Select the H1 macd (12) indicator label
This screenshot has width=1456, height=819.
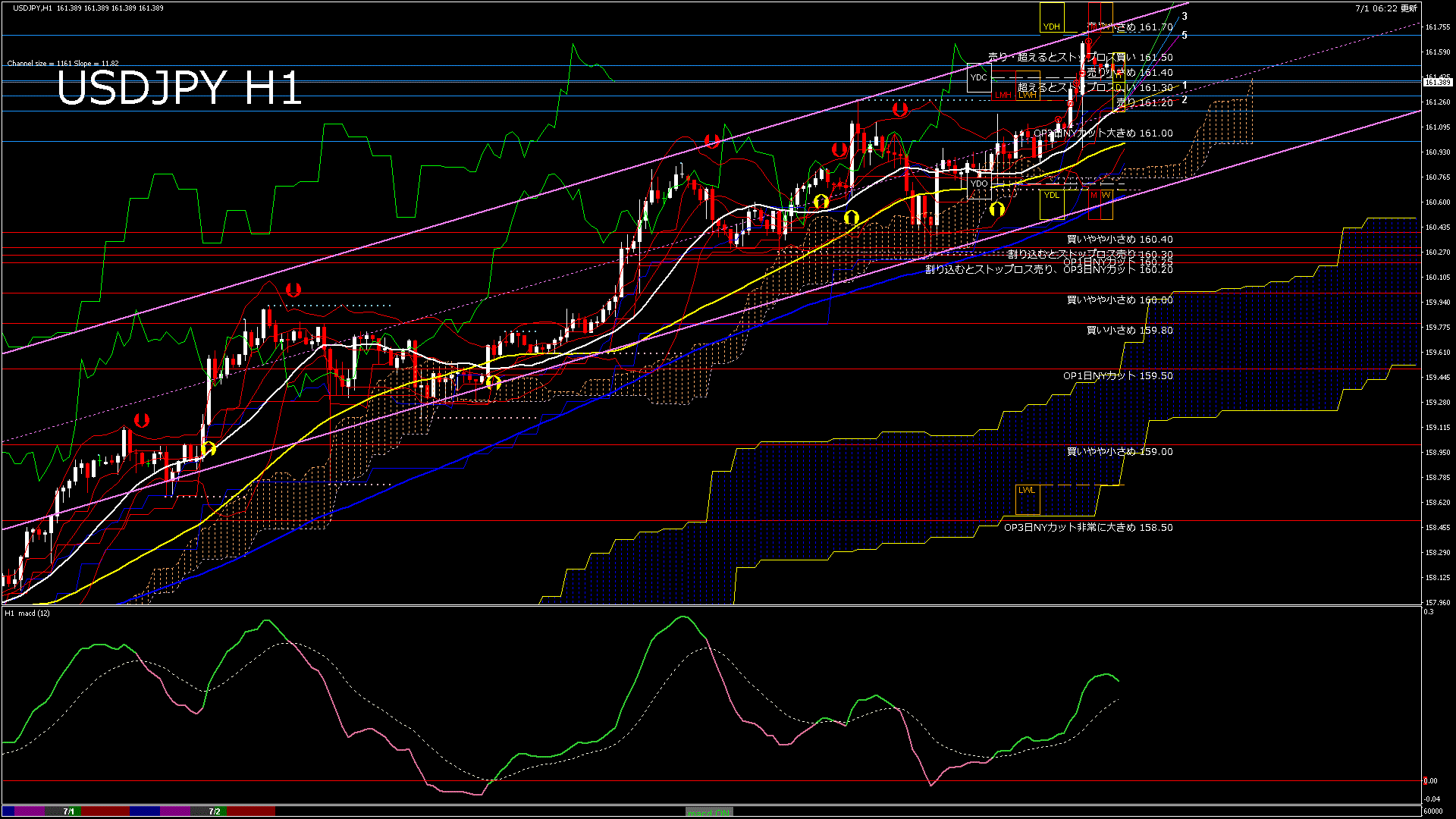click(27, 613)
